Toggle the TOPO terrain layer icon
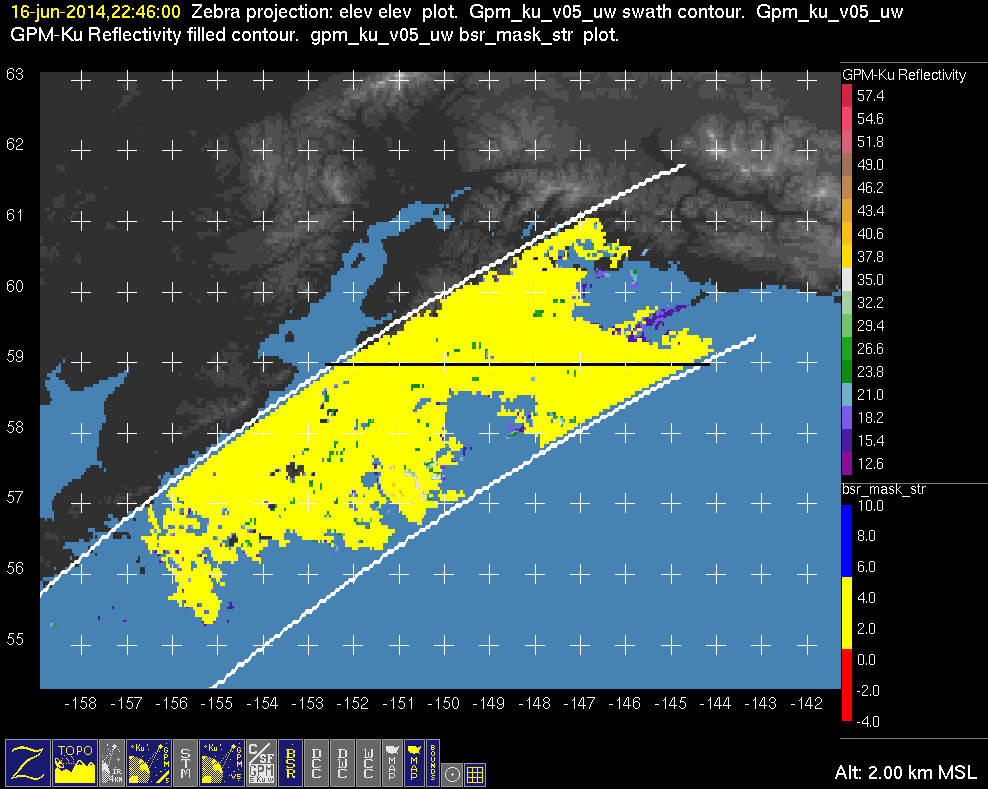This screenshot has width=988, height=789. pos(76,762)
